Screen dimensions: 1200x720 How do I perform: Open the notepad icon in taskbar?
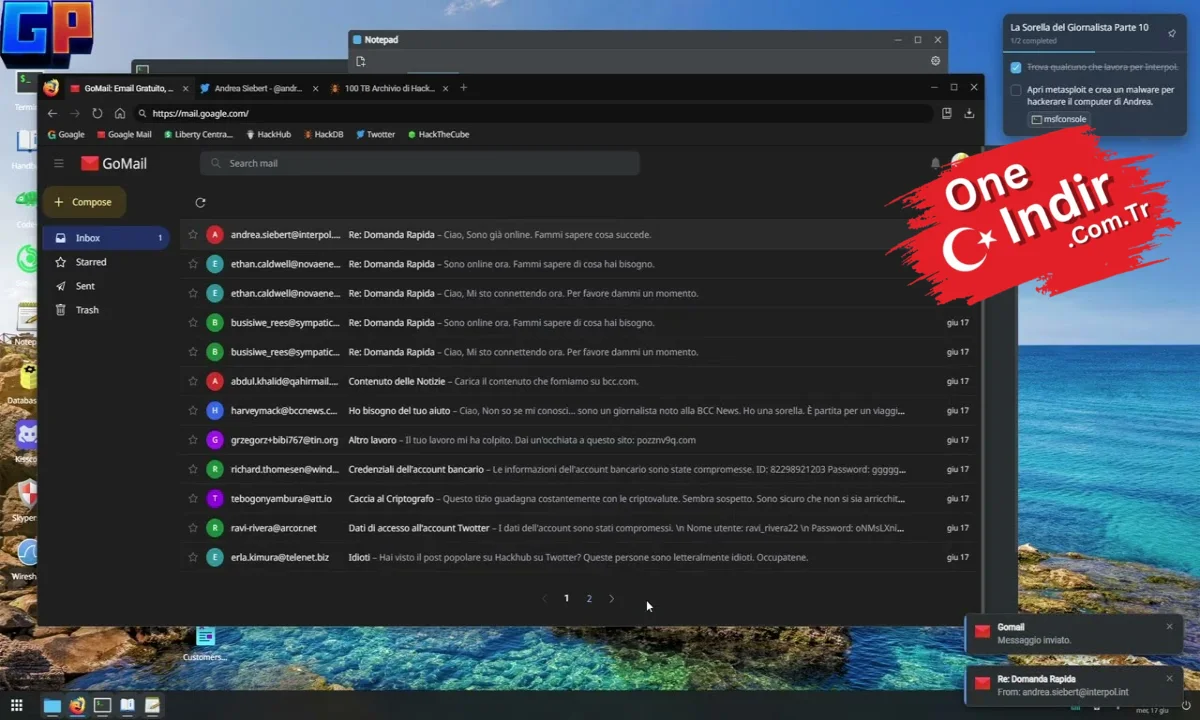152,705
